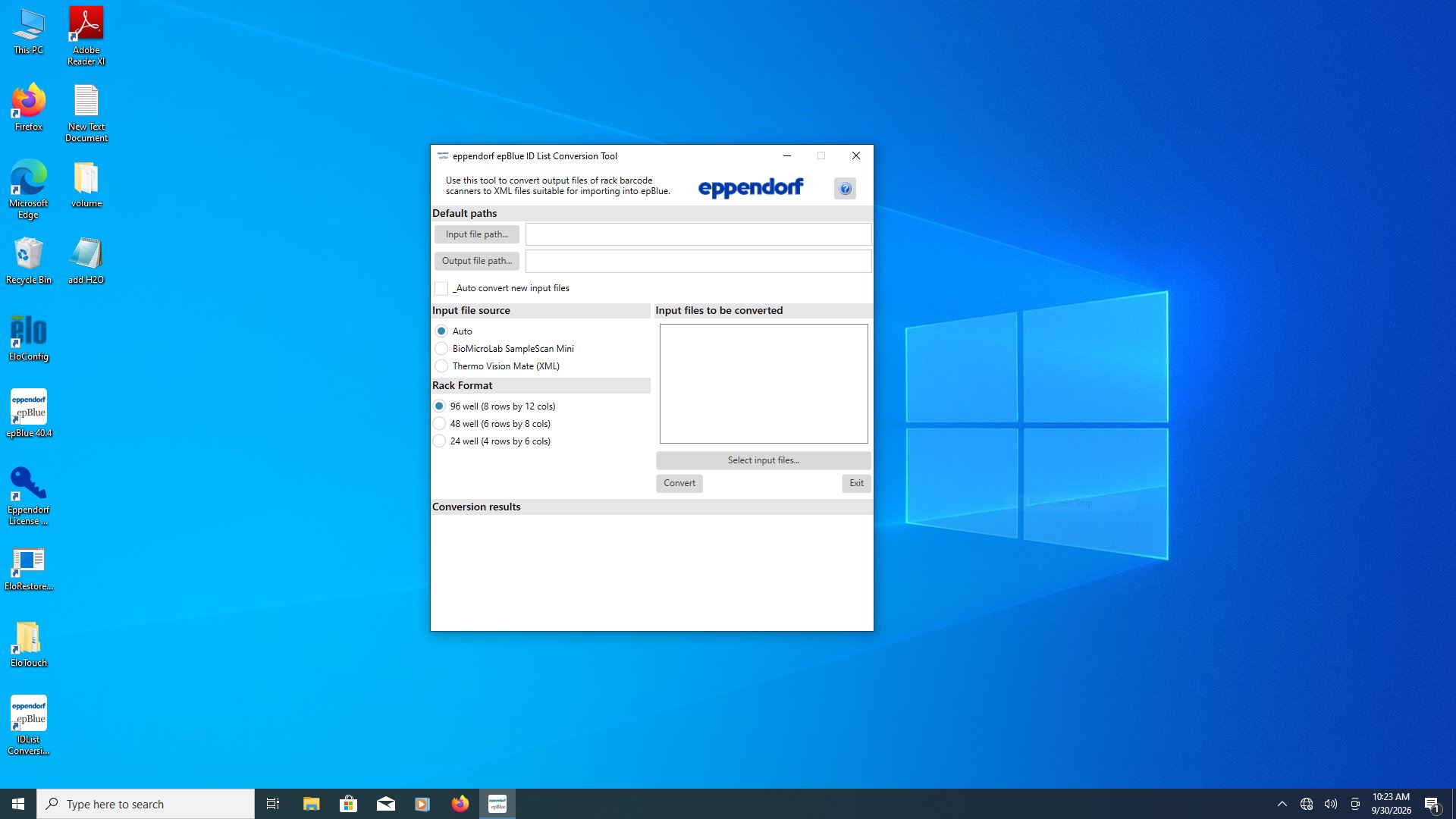The width and height of the screenshot is (1456, 819).
Task: Click the Output file path button
Action: click(x=477, y=261)
